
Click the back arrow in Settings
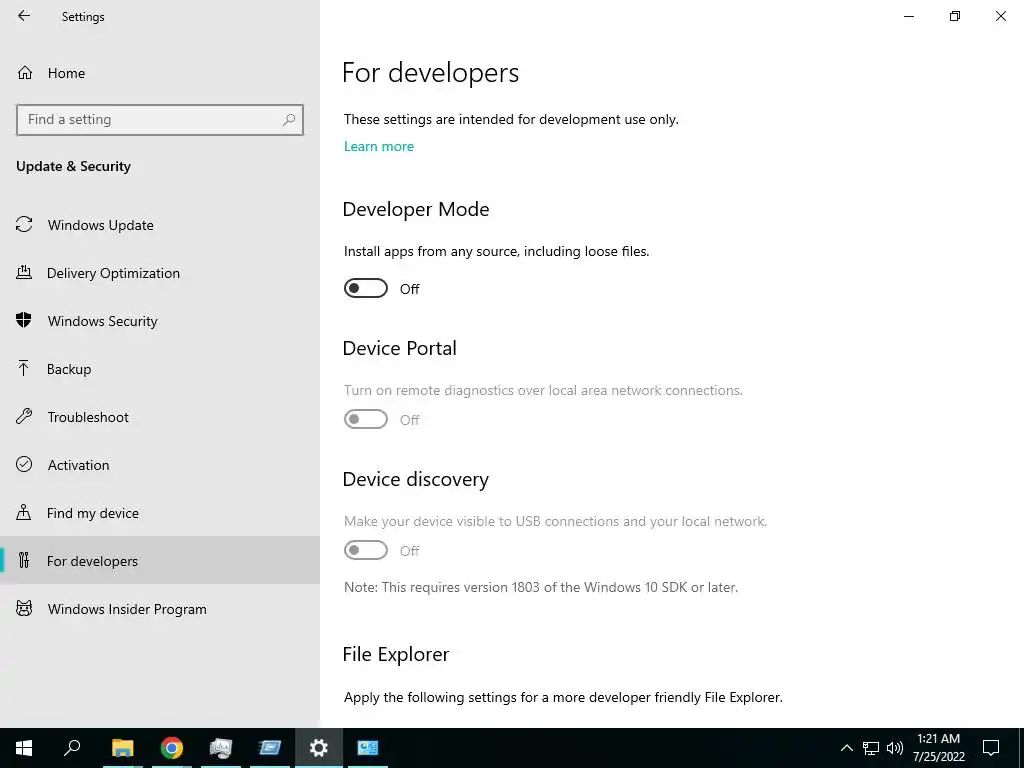24,16
